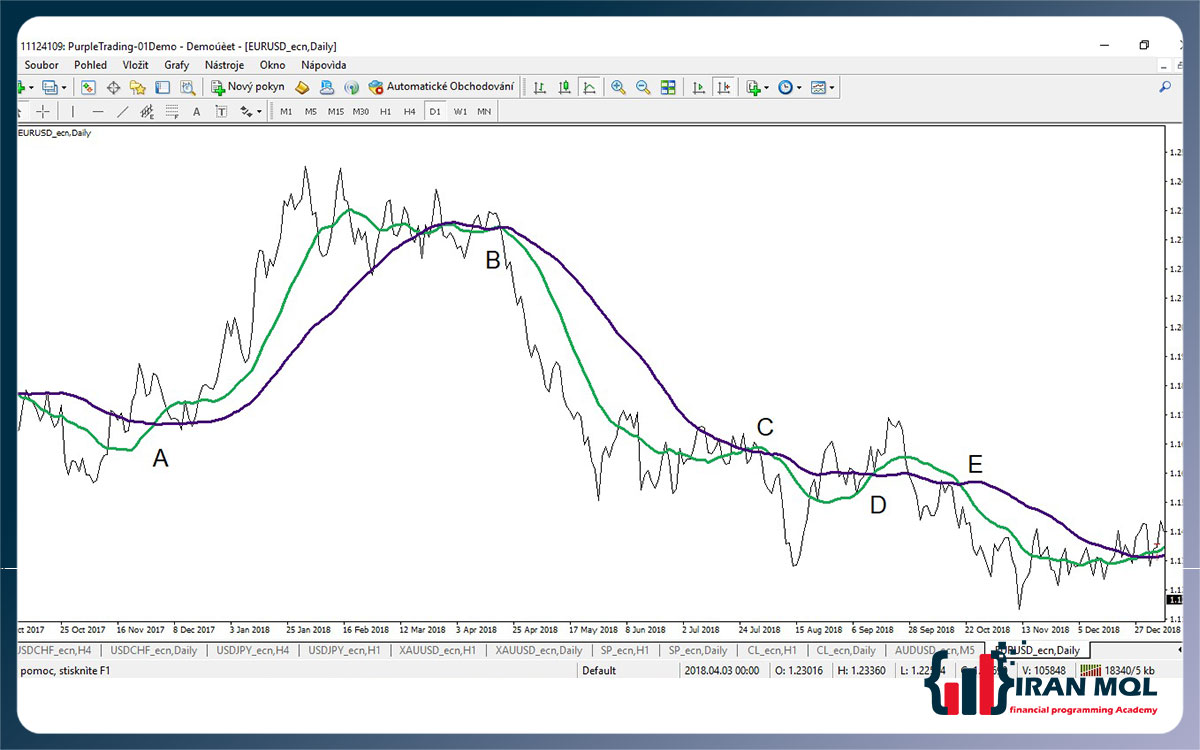Switch to M1 timeframe

[x=286, y=111]
